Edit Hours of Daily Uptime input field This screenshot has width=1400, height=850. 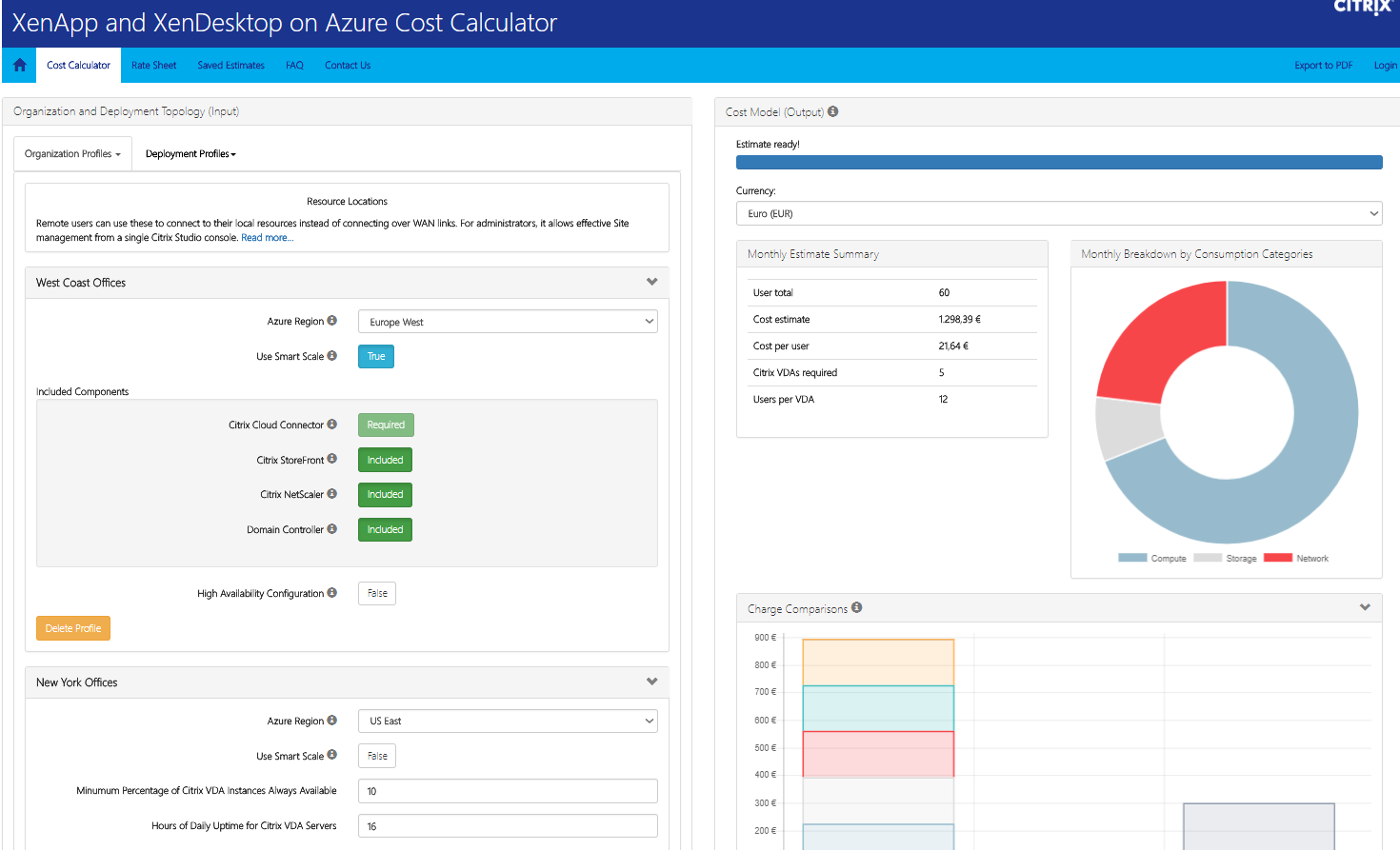507,825
